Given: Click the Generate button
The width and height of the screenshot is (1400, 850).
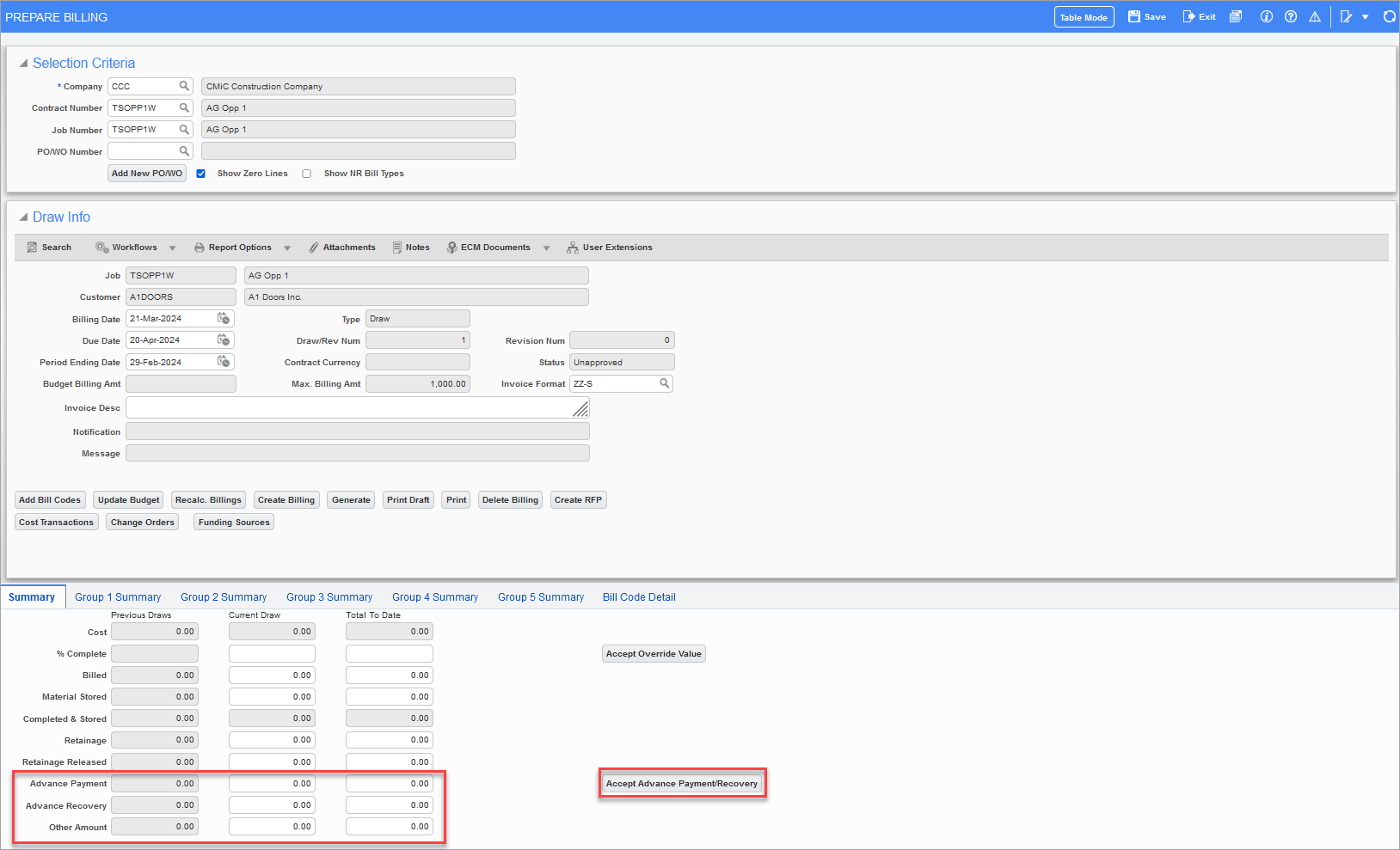Looking at the screenshot, I should 351,500.
